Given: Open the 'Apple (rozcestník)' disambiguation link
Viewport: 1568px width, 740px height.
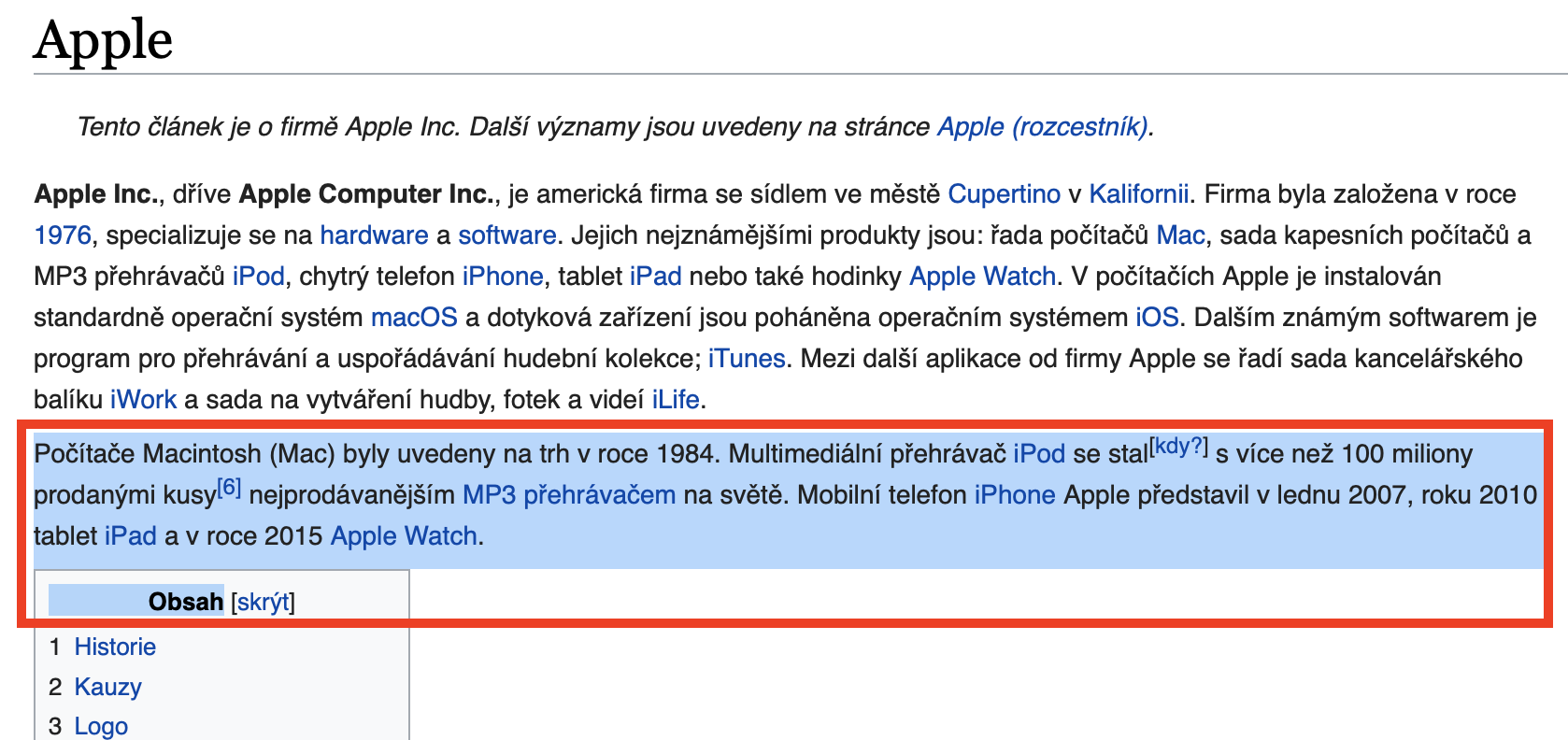Looking at the screenshot, I should coord(1043,127).
